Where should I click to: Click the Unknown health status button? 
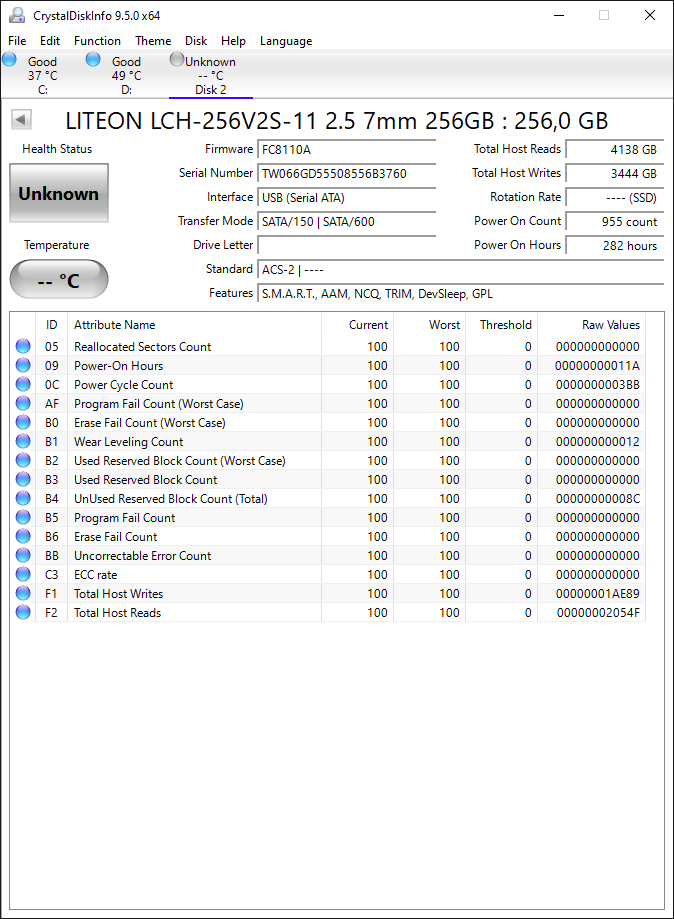click(59, 193)
